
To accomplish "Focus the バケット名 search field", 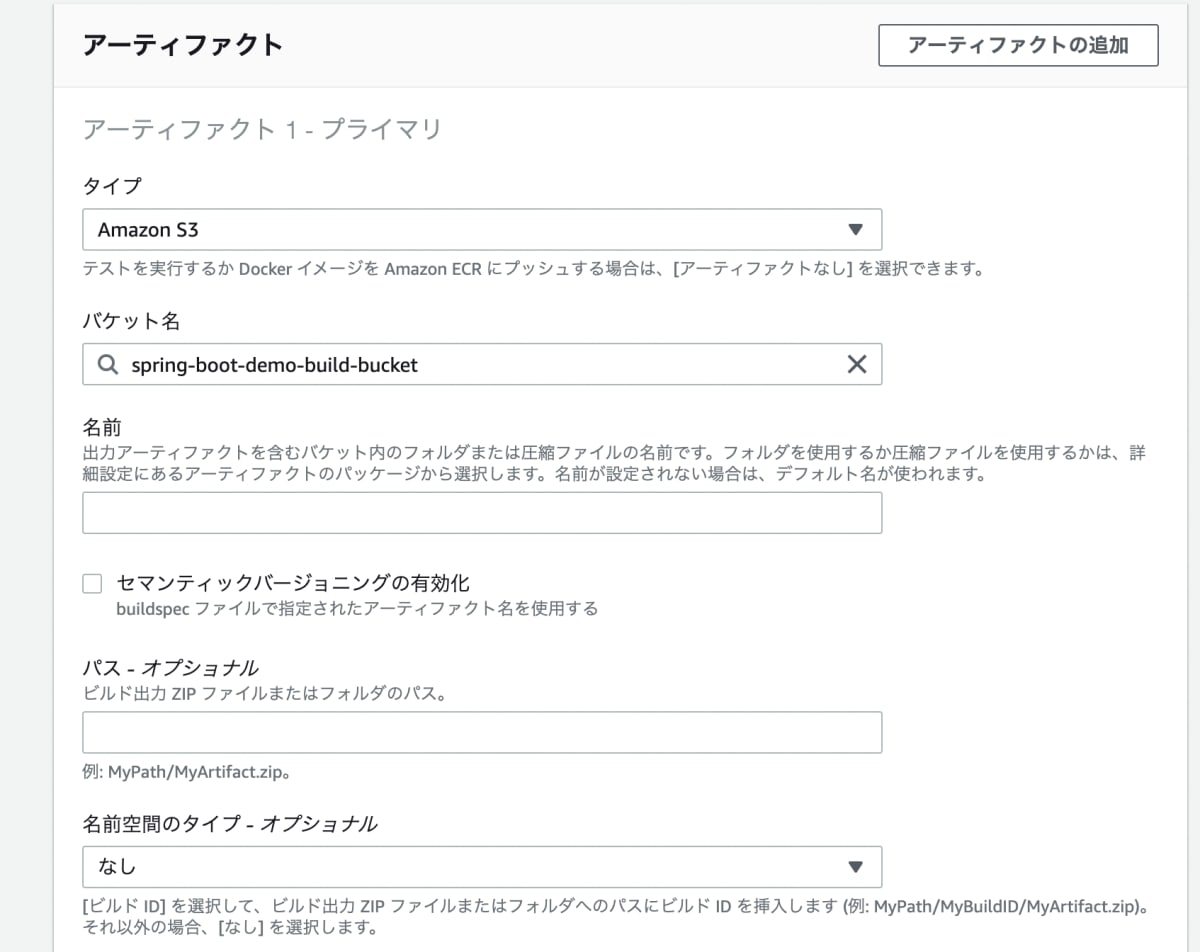I will tap(482, 364).
